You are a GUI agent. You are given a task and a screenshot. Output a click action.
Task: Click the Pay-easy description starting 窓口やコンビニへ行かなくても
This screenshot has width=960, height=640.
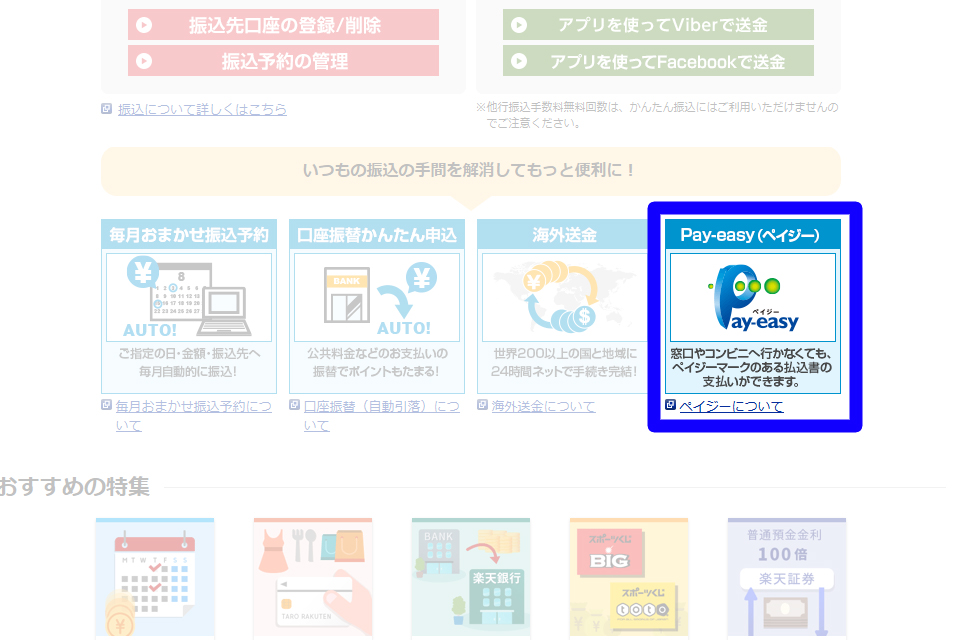tap(752, 367)
